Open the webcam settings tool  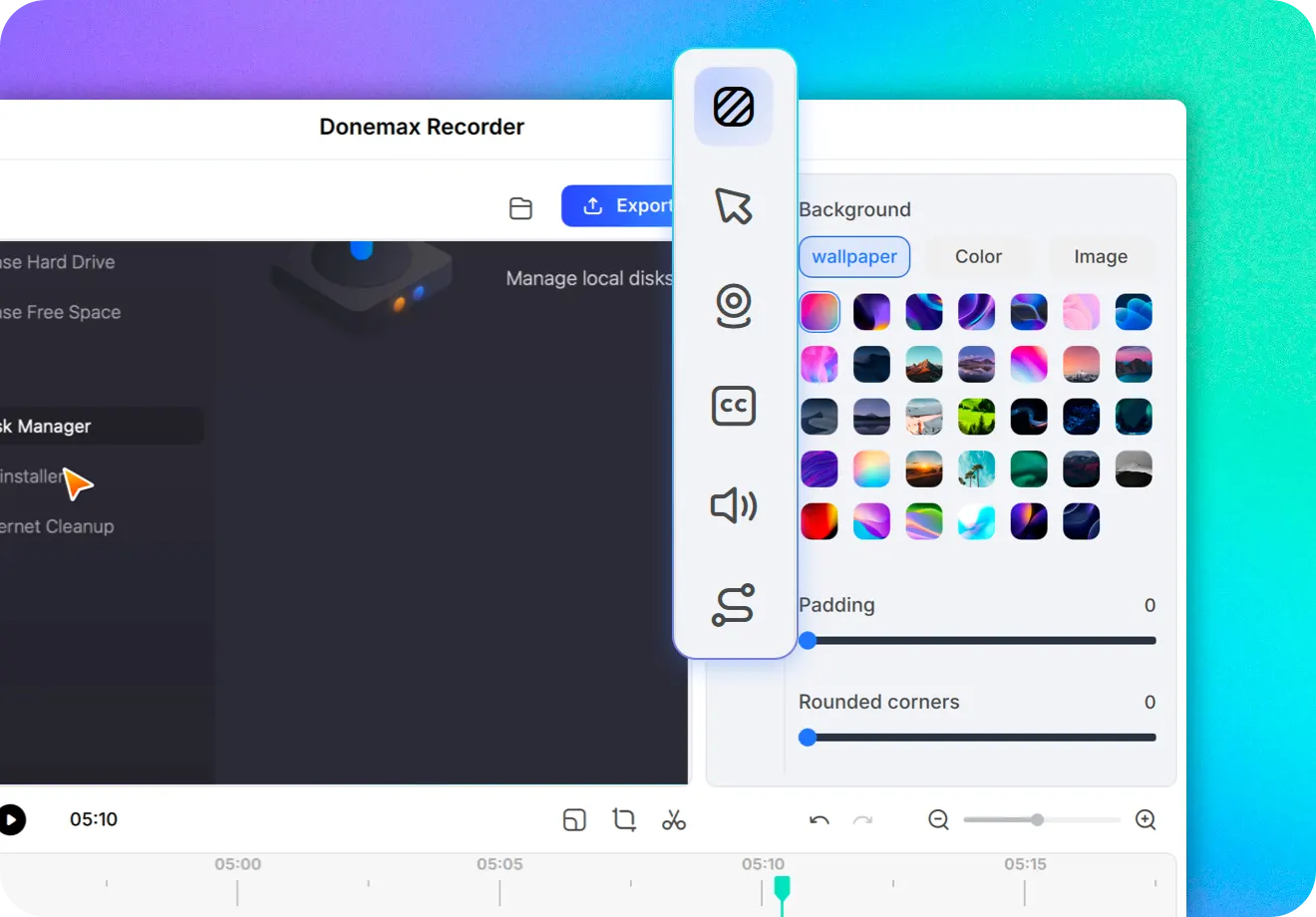(x=734, y=306)
